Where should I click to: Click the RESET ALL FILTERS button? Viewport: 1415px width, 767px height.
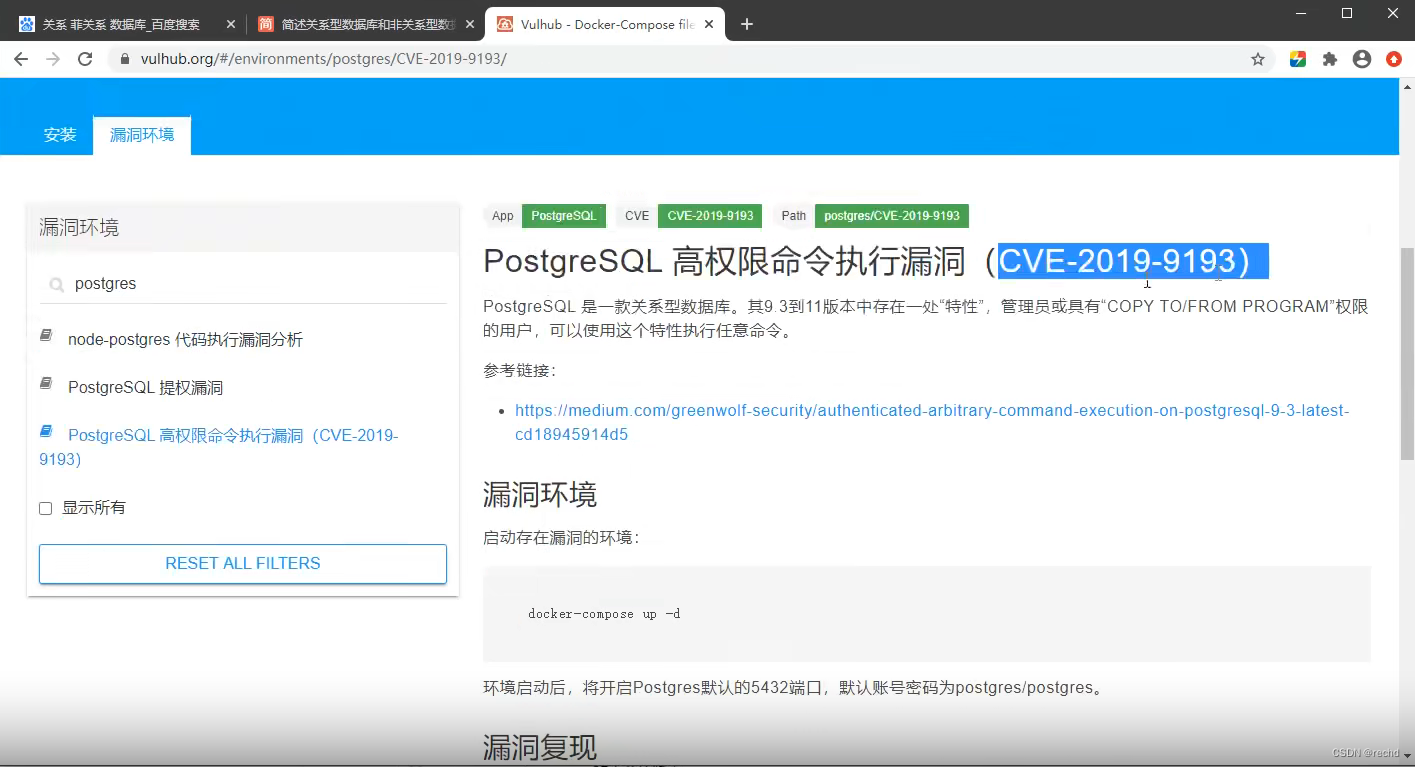[x=242, y=563]
